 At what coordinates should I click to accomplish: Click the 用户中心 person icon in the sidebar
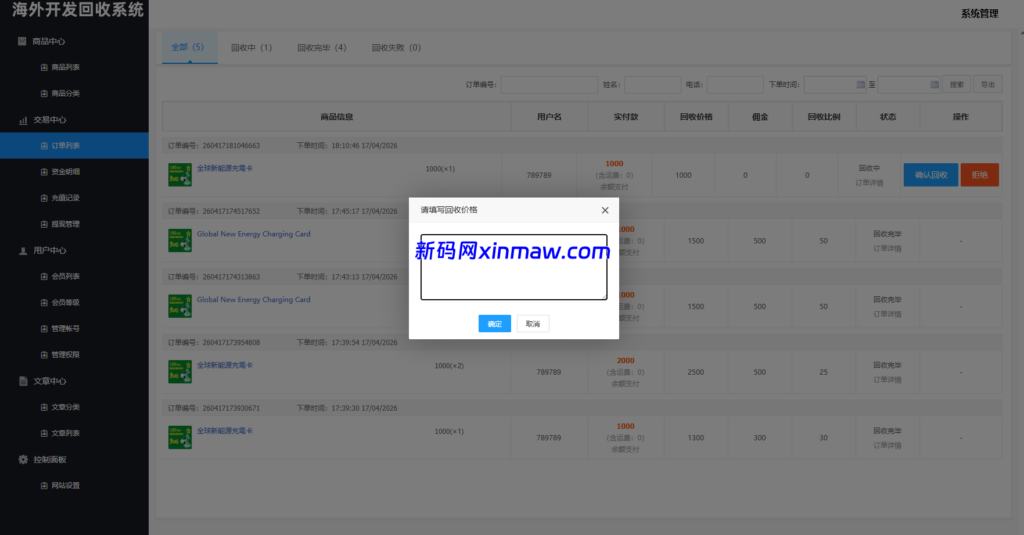click(x=23, y=251)
